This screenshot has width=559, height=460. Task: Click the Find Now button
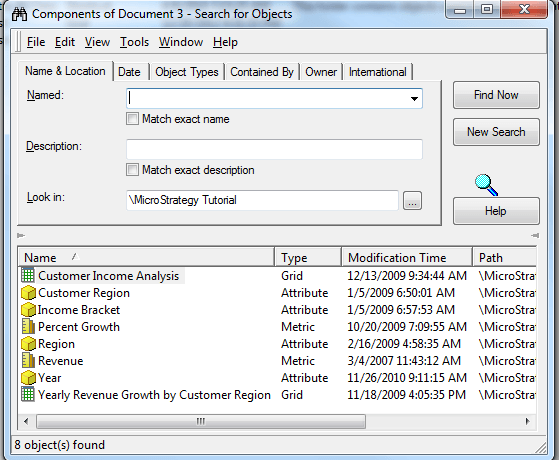pyautogui.click(x=496, y=95)
